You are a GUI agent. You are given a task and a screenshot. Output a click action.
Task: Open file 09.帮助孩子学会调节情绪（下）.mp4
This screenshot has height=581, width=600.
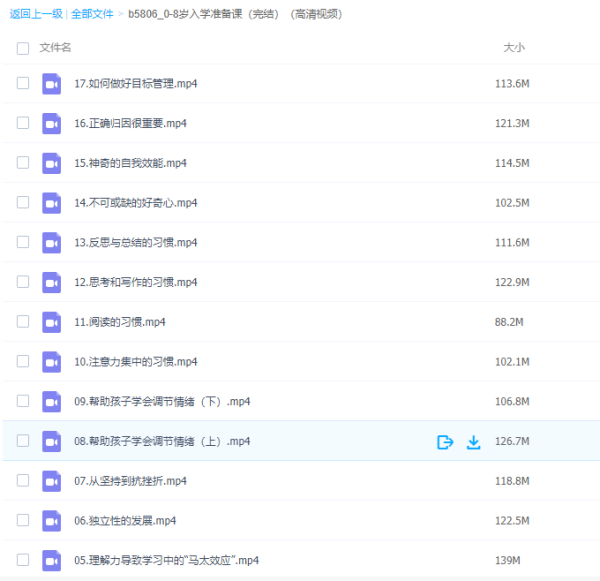point(161,402)
